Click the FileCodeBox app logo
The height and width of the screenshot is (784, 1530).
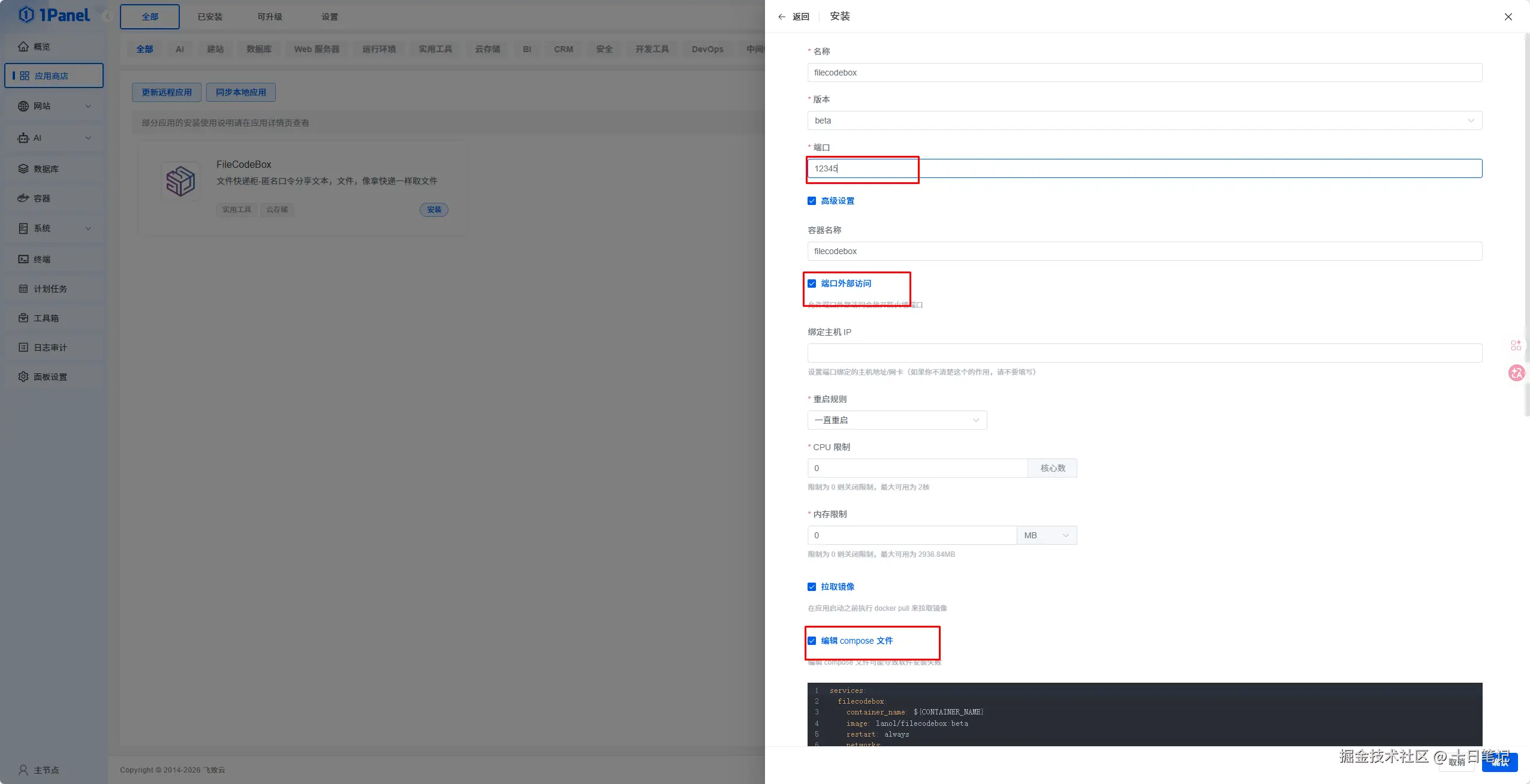180,181
